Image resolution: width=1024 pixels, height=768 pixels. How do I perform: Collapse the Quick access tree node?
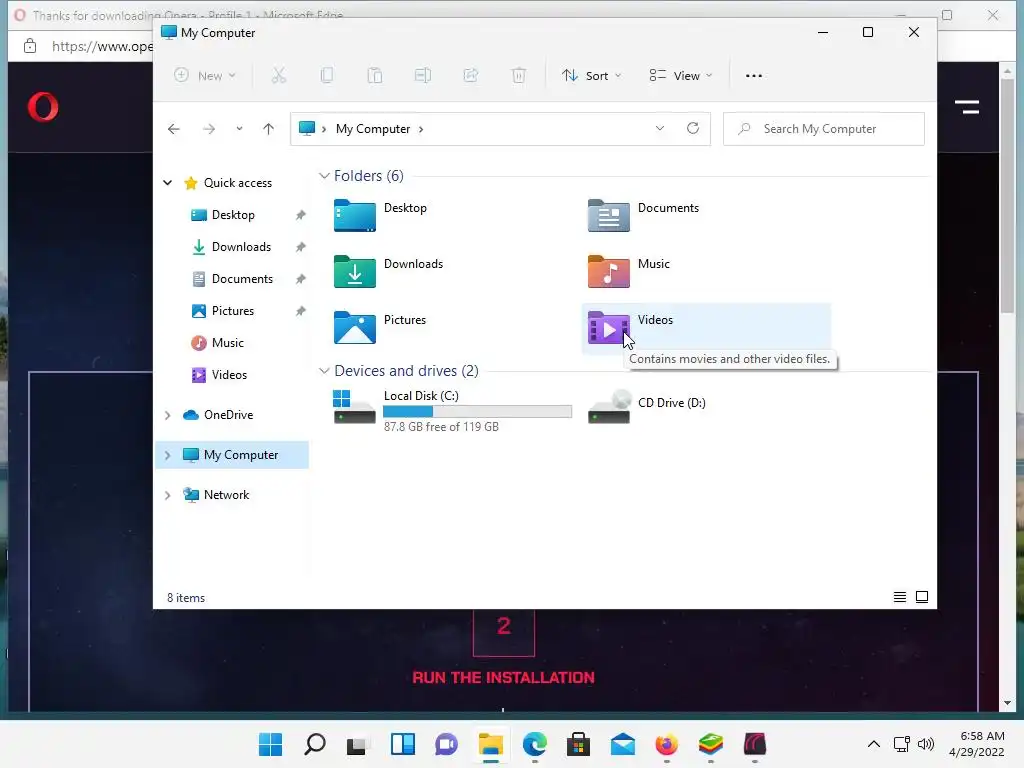click(168, 183)
